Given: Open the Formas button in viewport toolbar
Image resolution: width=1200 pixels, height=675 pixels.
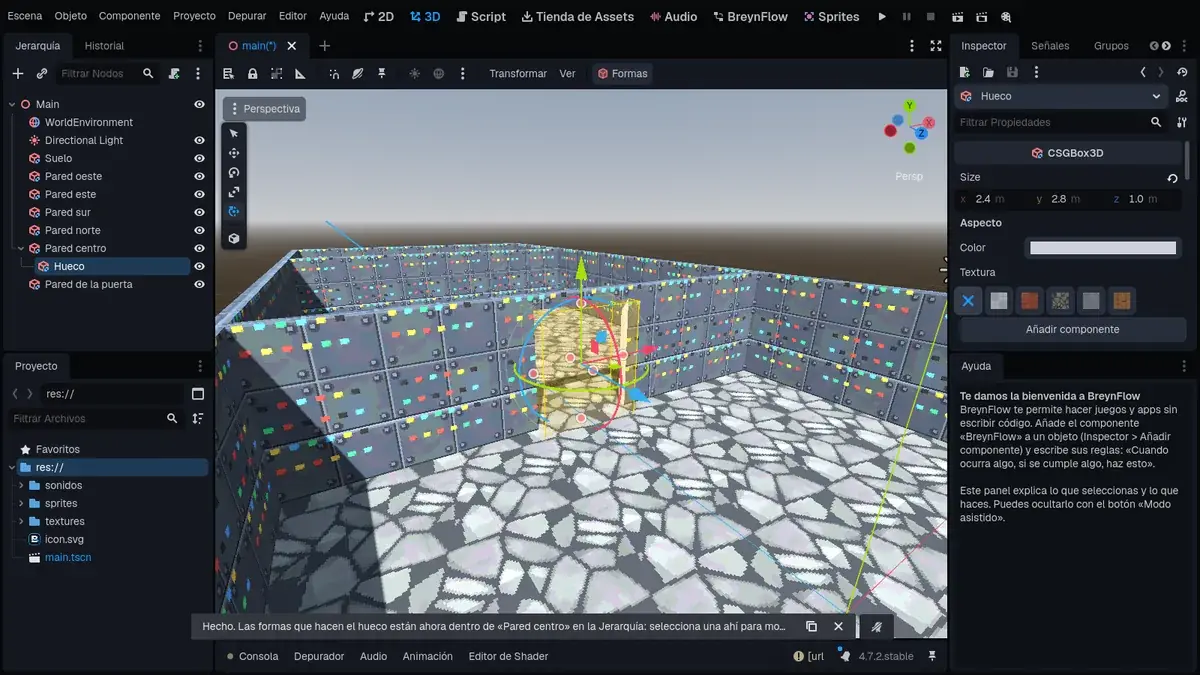Looking at the screenshot, I should click(x=622, y=73).
